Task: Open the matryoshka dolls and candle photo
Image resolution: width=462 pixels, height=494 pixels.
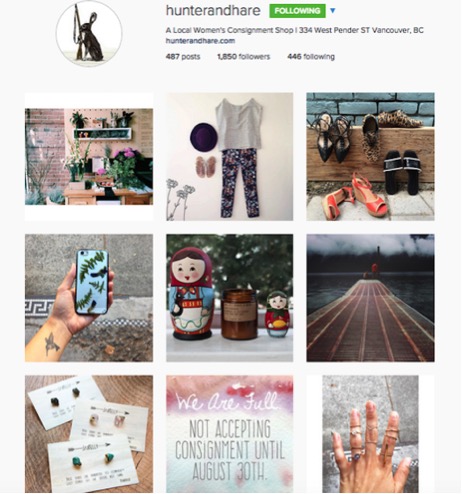Action: click(x=230, y=298)
